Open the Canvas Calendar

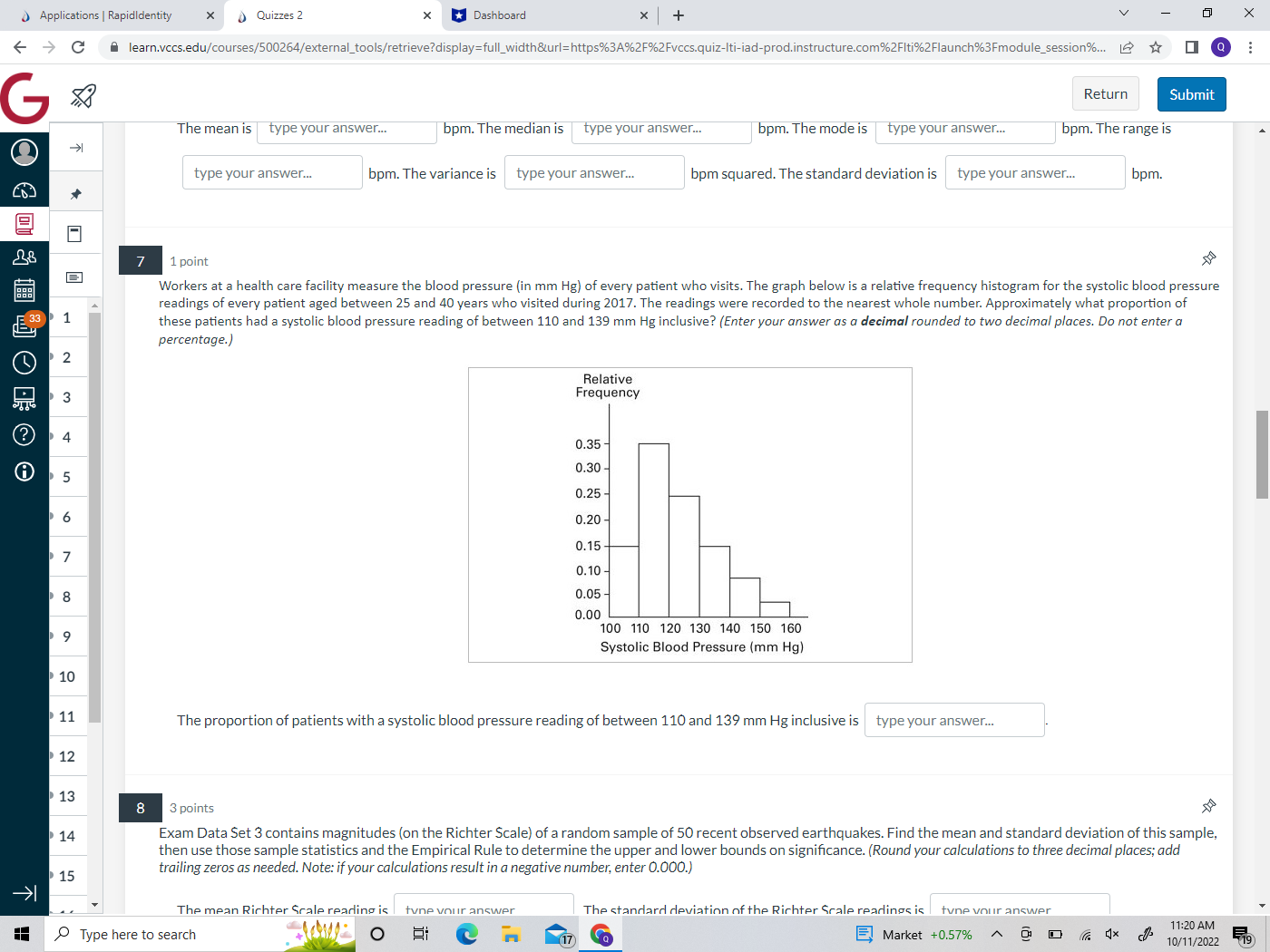coord(23,289)
